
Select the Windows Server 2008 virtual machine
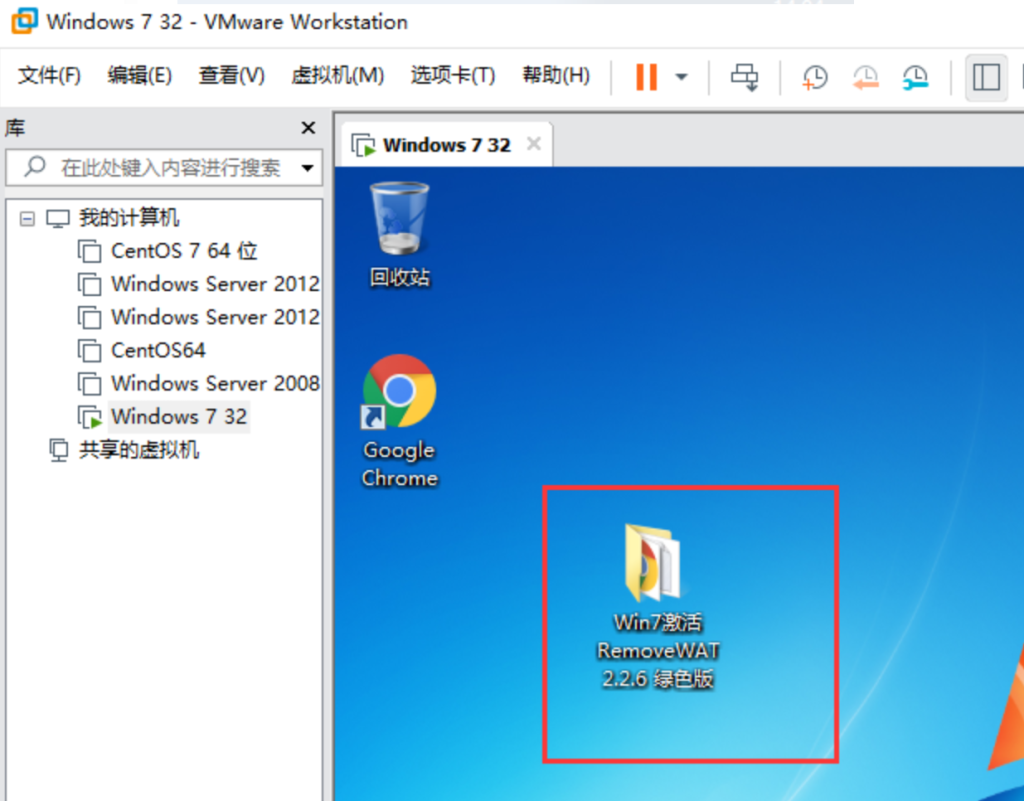215,383
